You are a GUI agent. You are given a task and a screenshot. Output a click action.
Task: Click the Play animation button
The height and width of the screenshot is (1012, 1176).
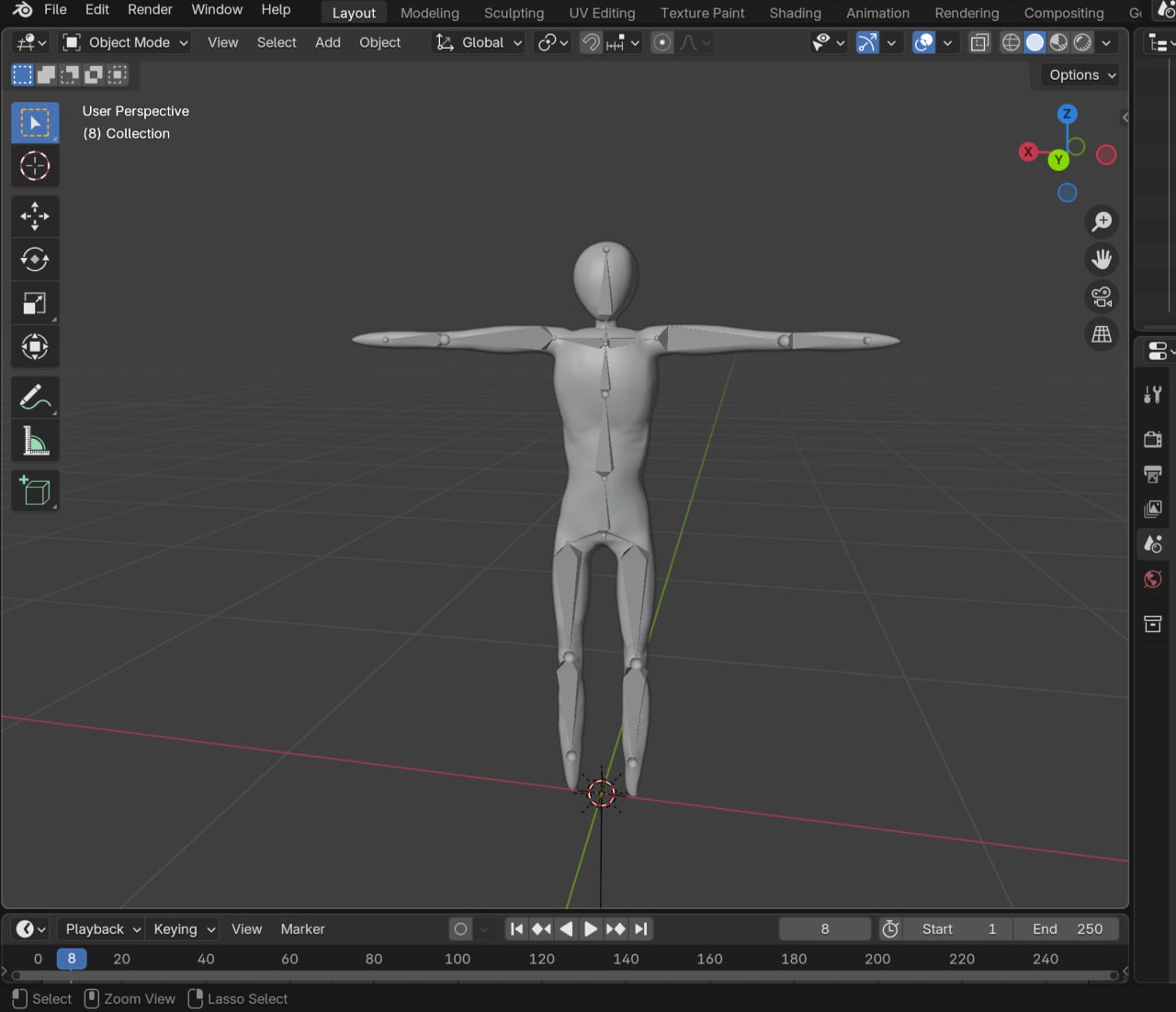[x=591, y=928]
